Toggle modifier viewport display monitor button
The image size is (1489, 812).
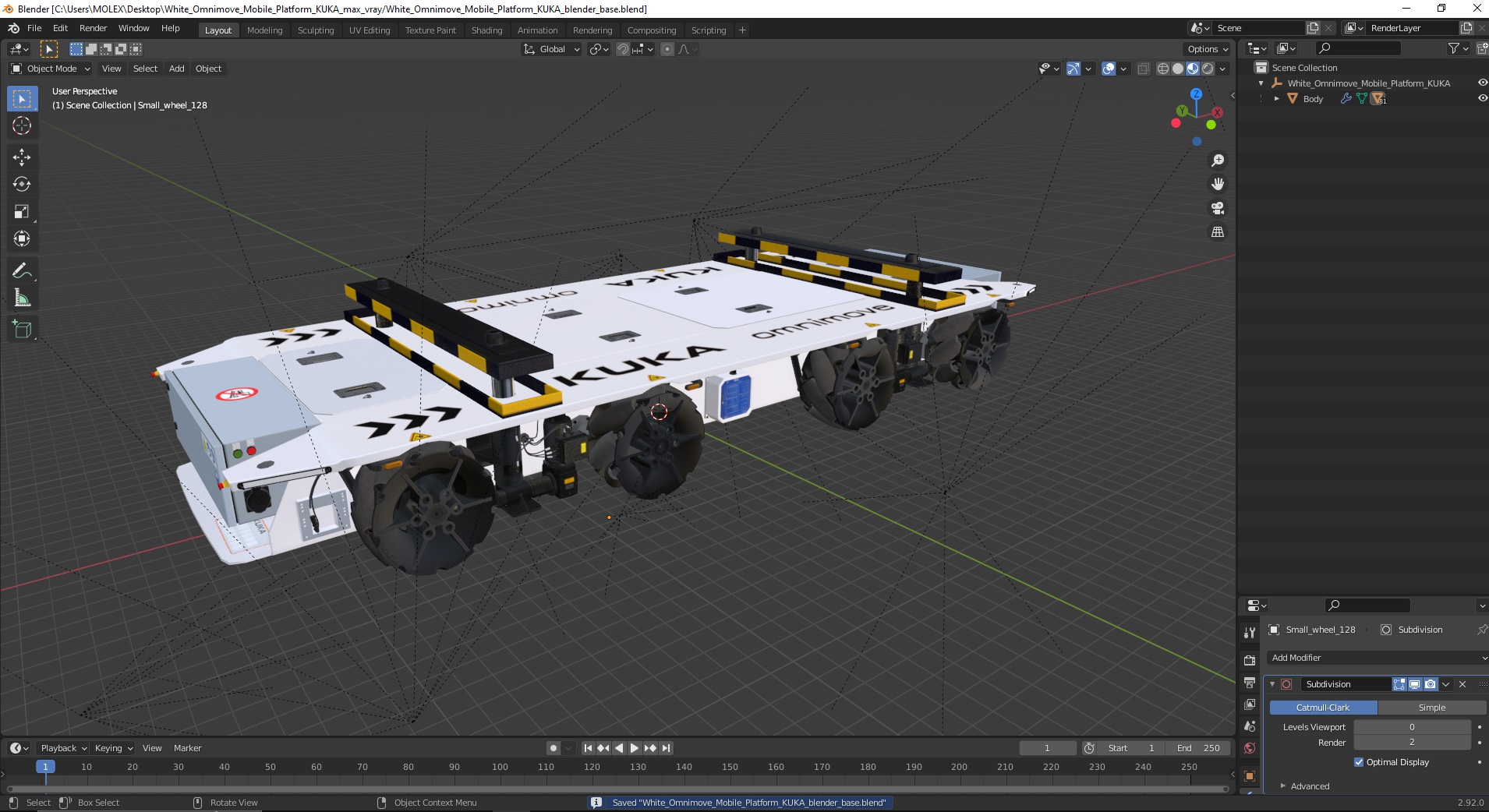click(1414, 684)
